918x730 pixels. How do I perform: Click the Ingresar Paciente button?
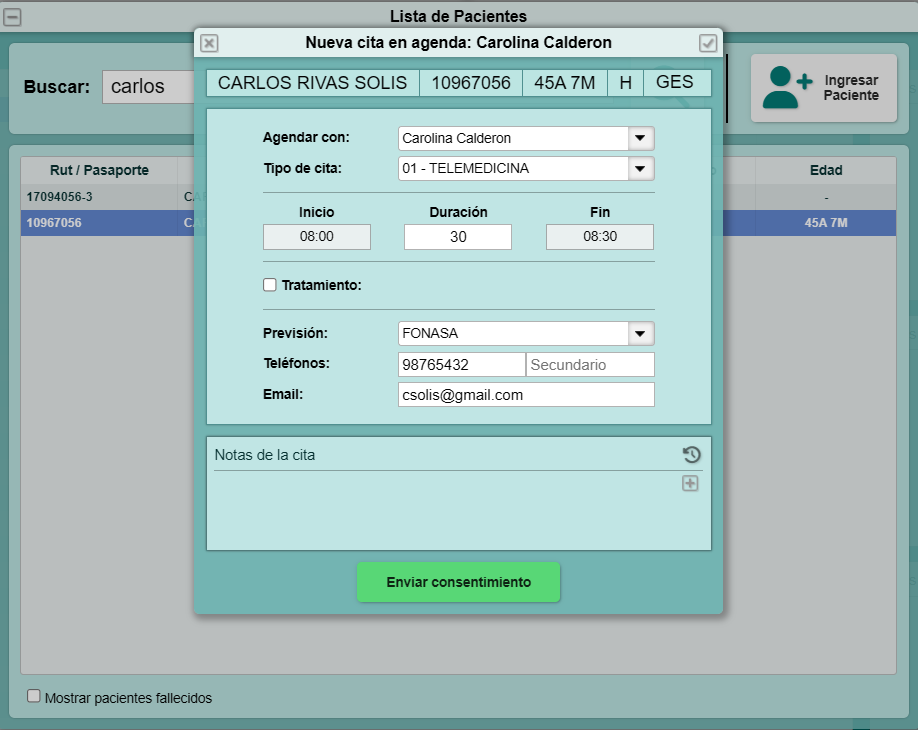[824, 88]
